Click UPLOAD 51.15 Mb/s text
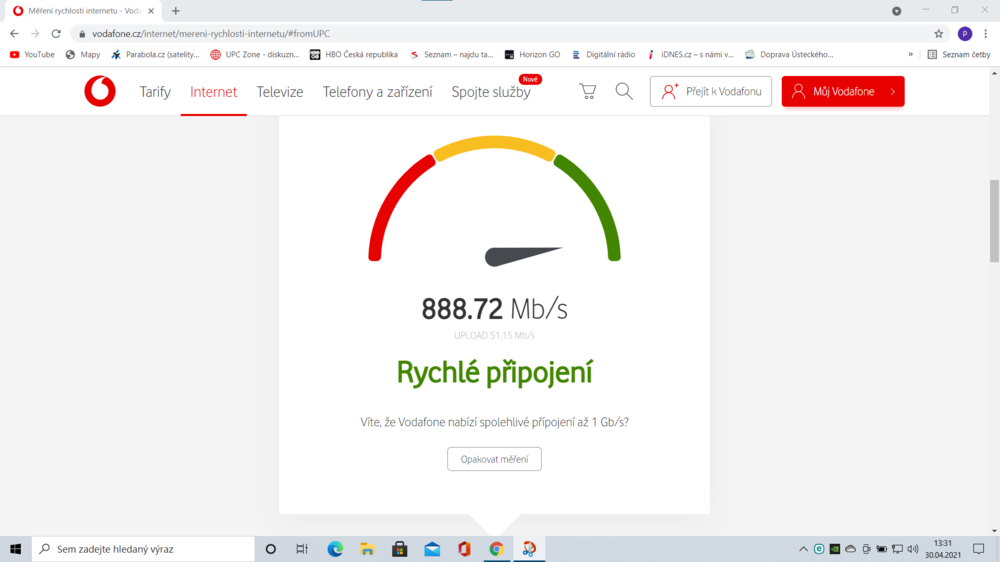1000x562 pixels. [494, 336]
